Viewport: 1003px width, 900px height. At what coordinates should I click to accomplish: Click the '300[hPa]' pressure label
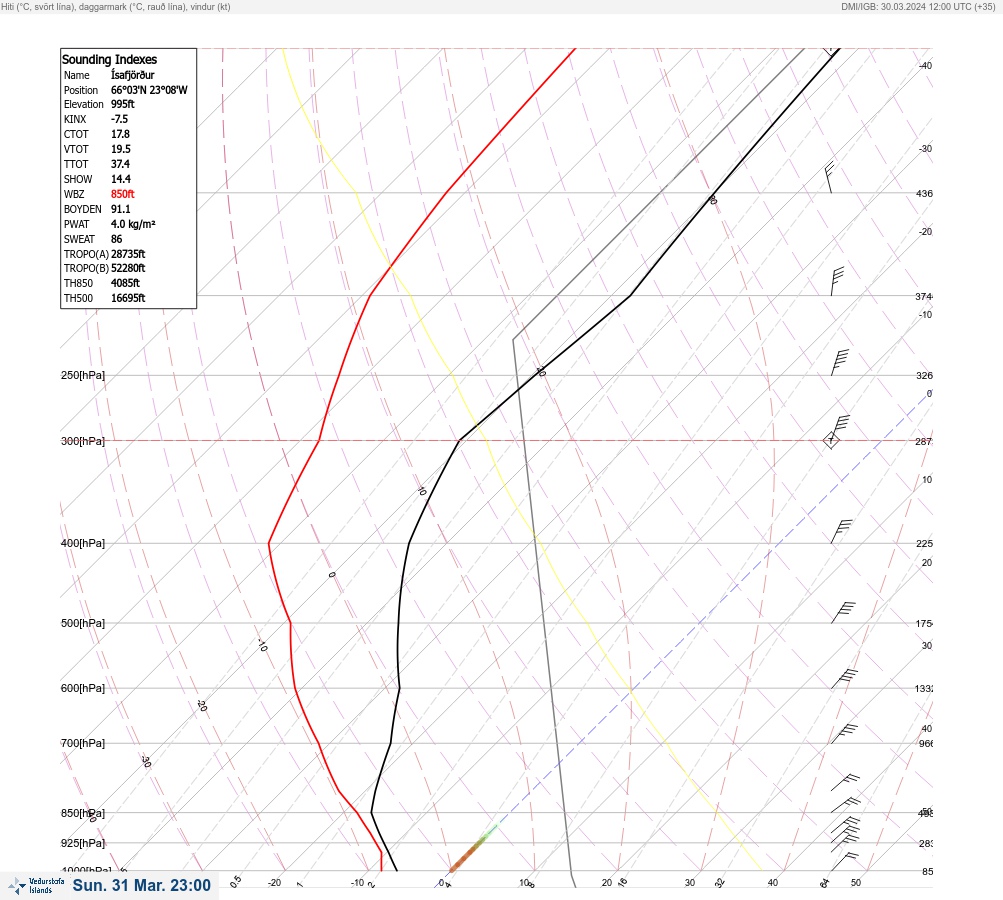83,441
